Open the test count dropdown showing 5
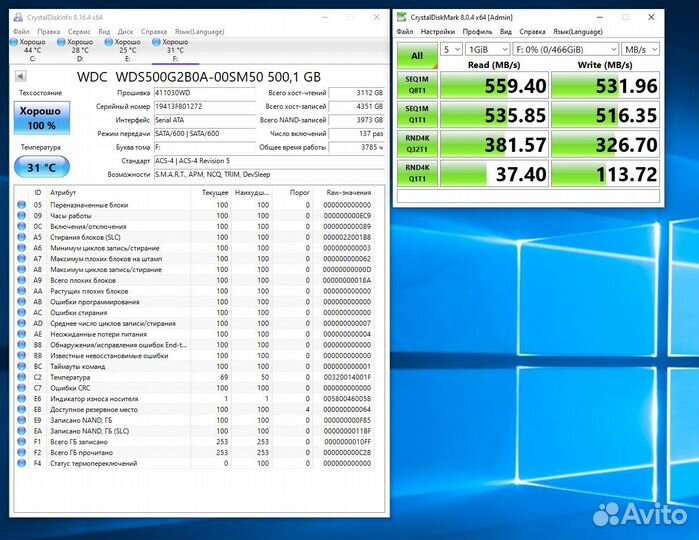The height and width of the screenshot is (540, 699). [x=452, y=49]
